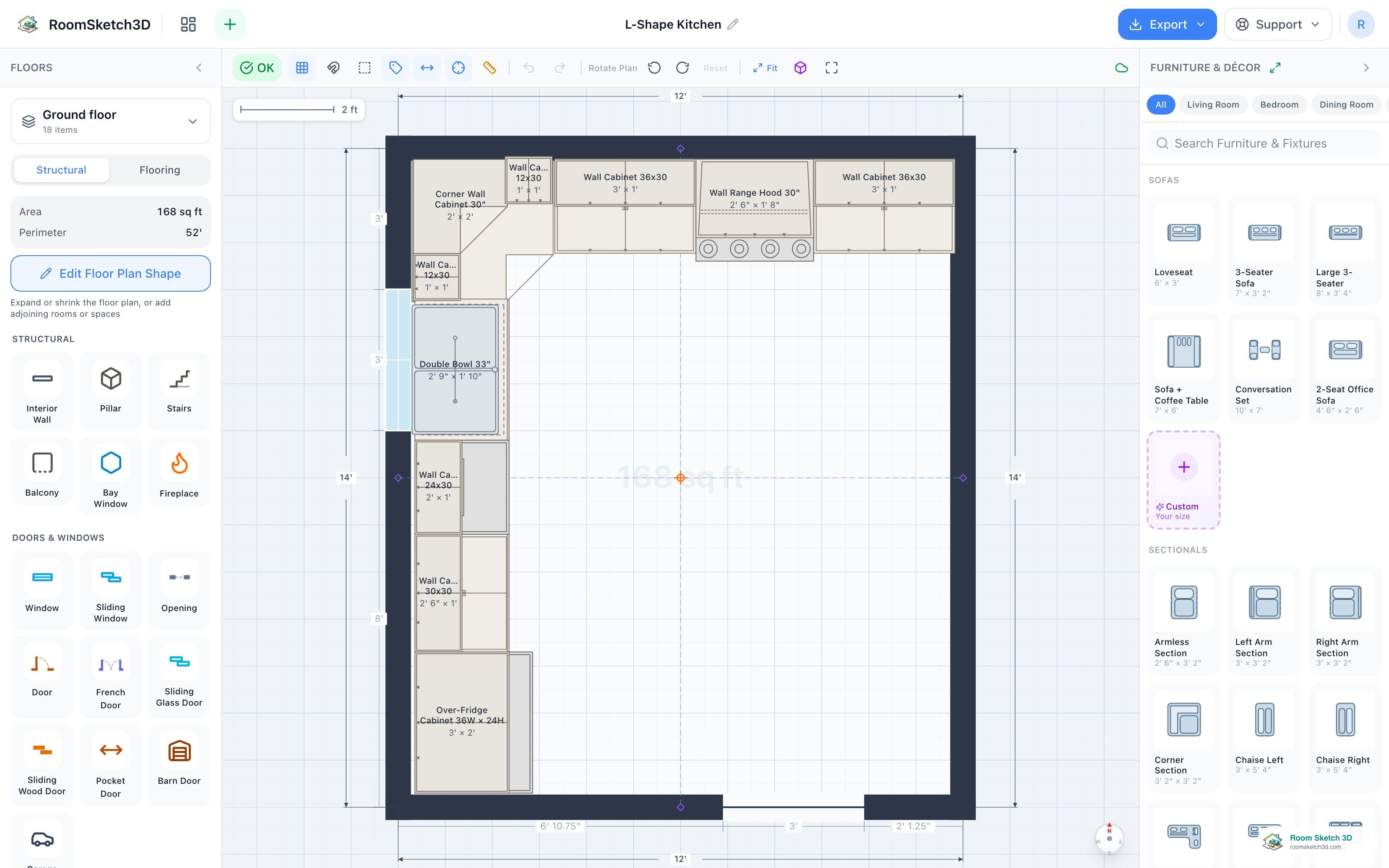Toggle the snapping magnet tool

(x=333, y=68)
